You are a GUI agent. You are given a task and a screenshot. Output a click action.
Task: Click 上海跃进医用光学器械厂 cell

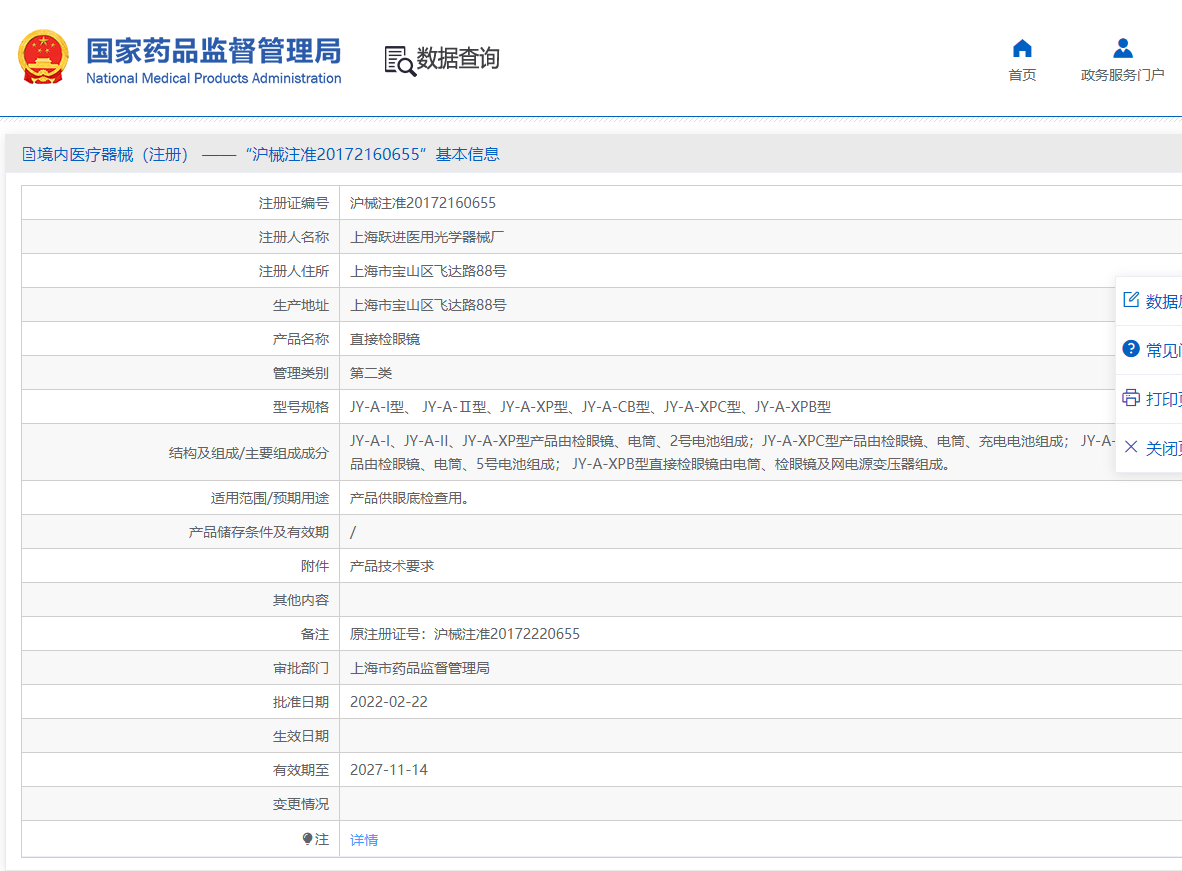(x=427, y=237)
